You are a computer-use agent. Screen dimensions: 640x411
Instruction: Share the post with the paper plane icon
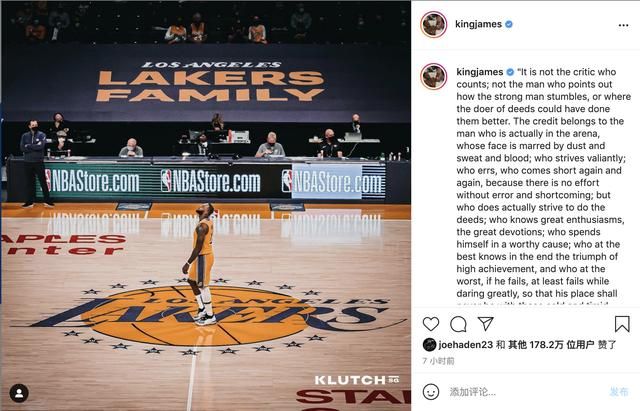tap(486, 323)
